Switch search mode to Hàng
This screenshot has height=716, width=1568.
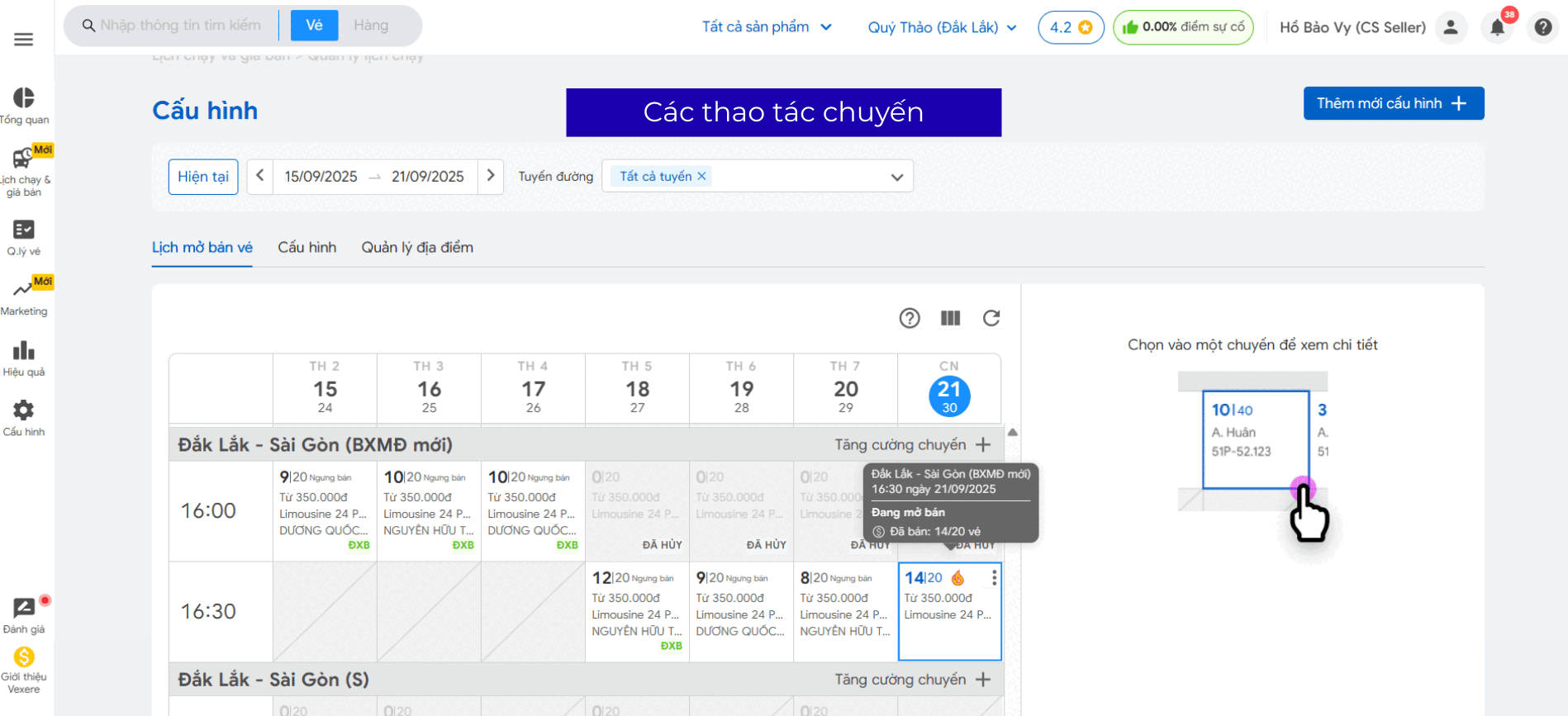point(371,26)
